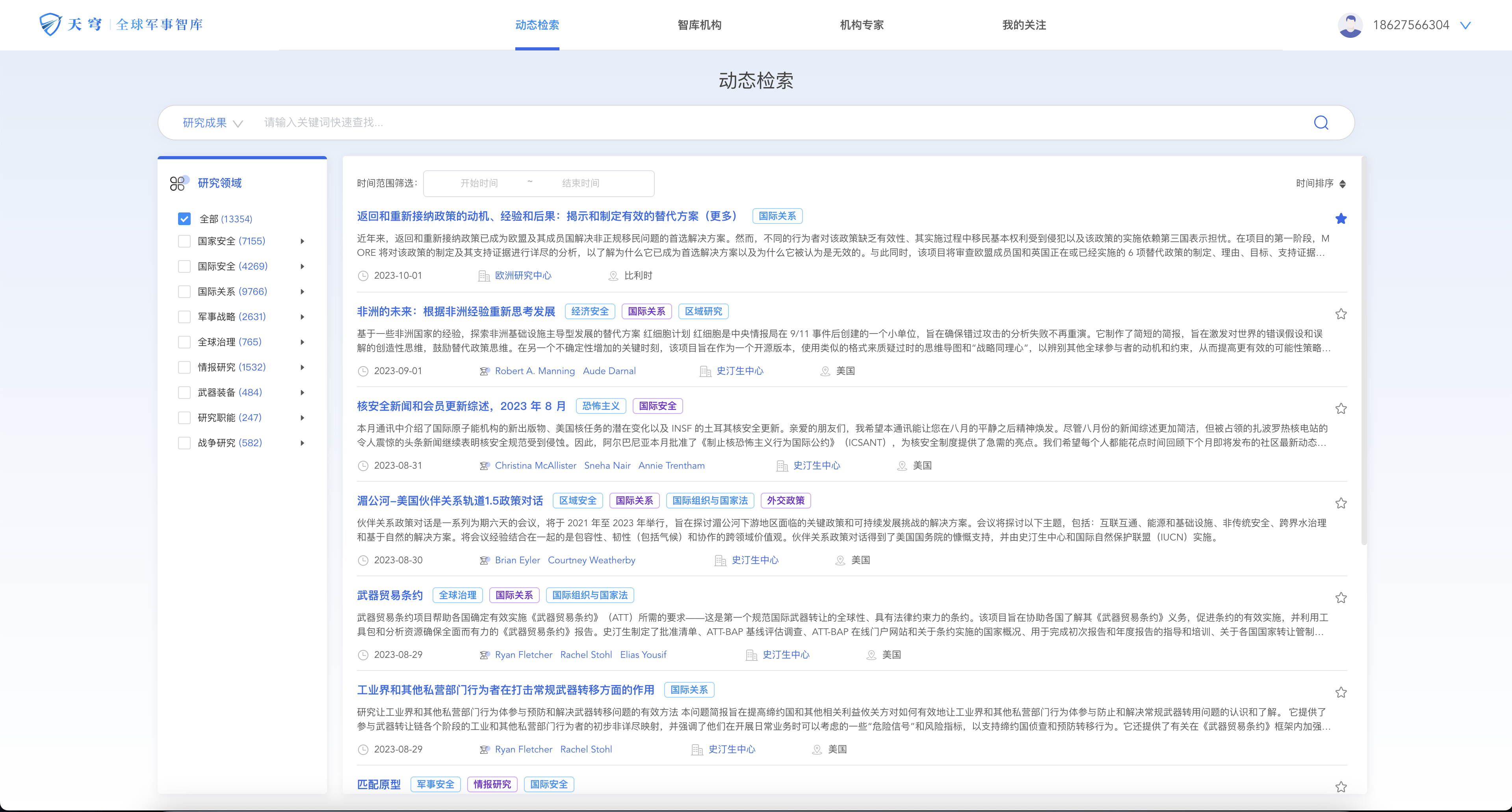Open the 返回和重新接纳政策 article title
The image size is (1512, 812).
pyautogui.click(x=546, y=216)
